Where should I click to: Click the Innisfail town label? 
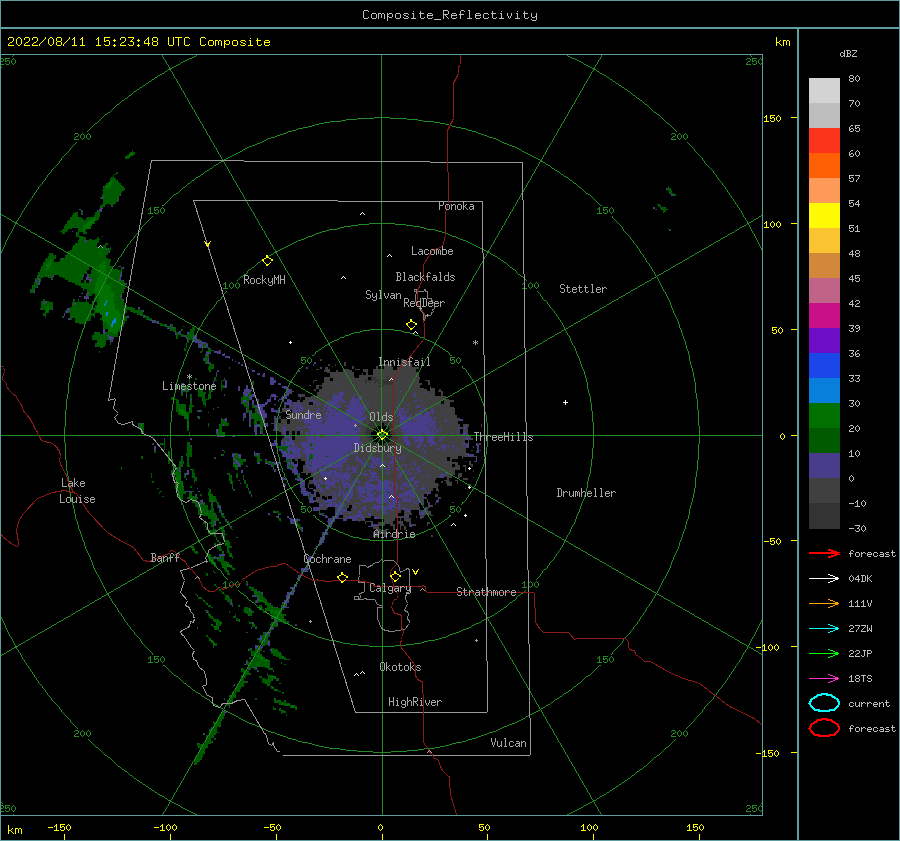point(404,362)
